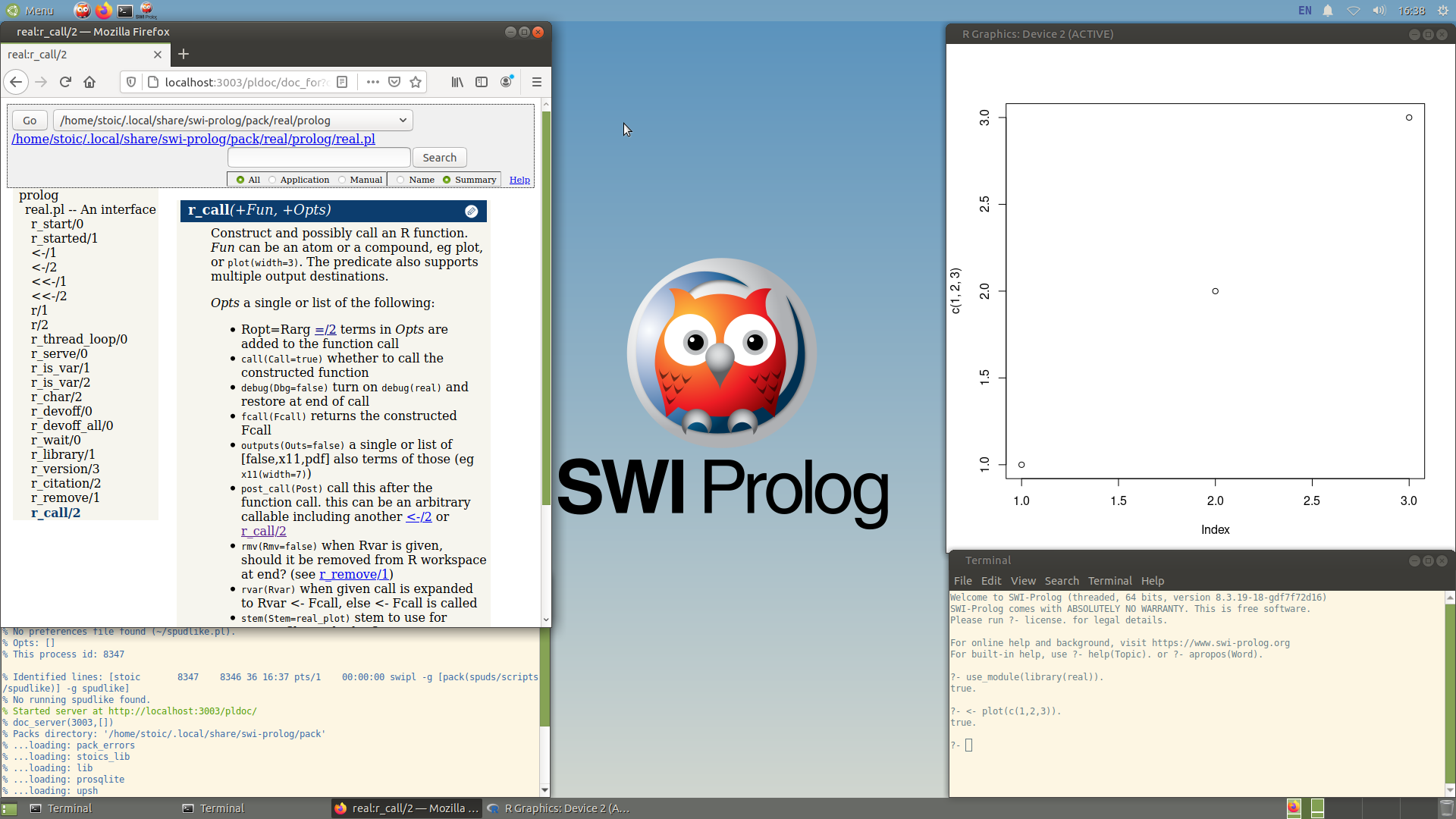Switch to Firefox taskbar entry
1456x819 pixels.
[406, 808]
